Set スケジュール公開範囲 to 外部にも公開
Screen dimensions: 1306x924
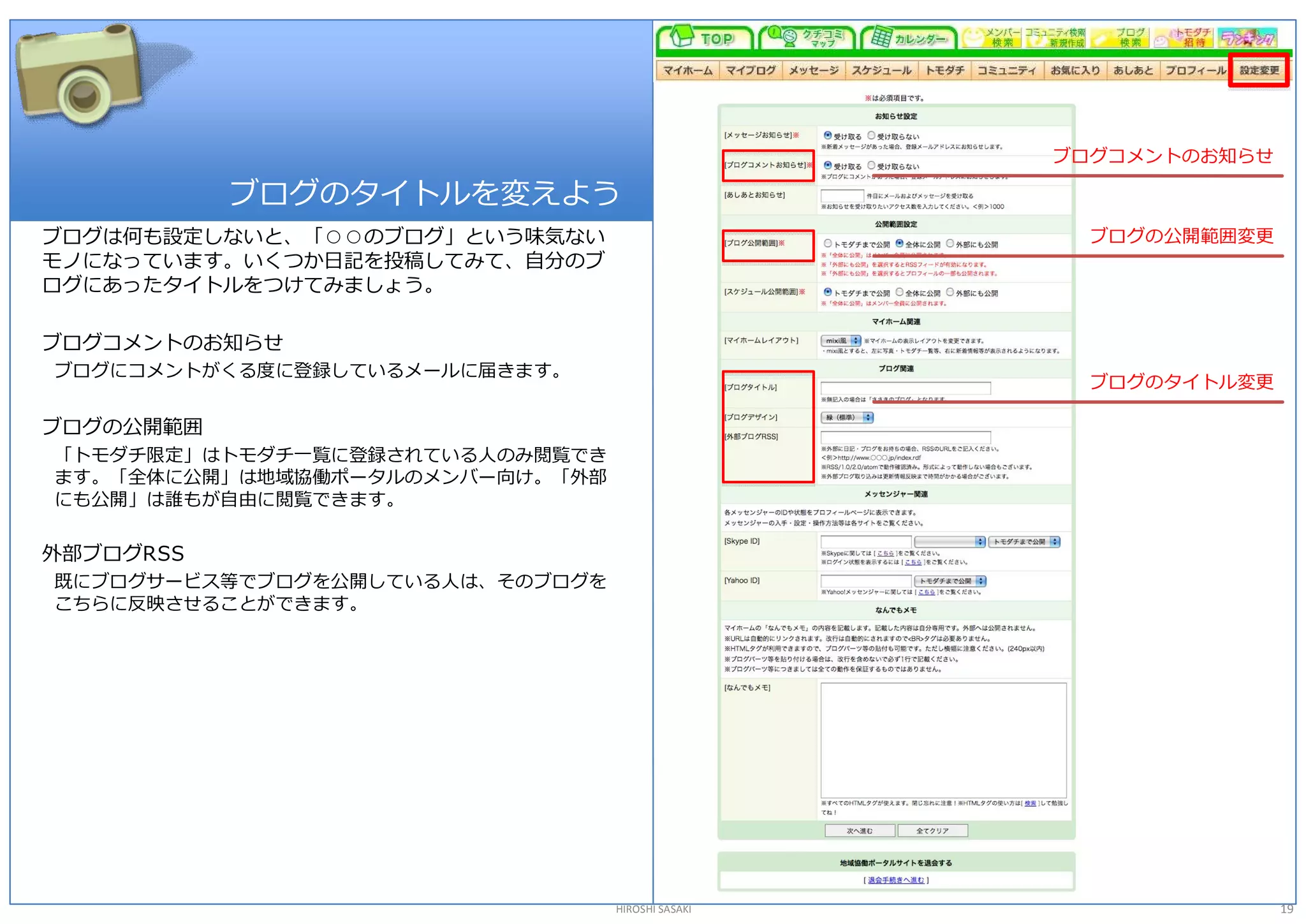(x=950, y=292)
